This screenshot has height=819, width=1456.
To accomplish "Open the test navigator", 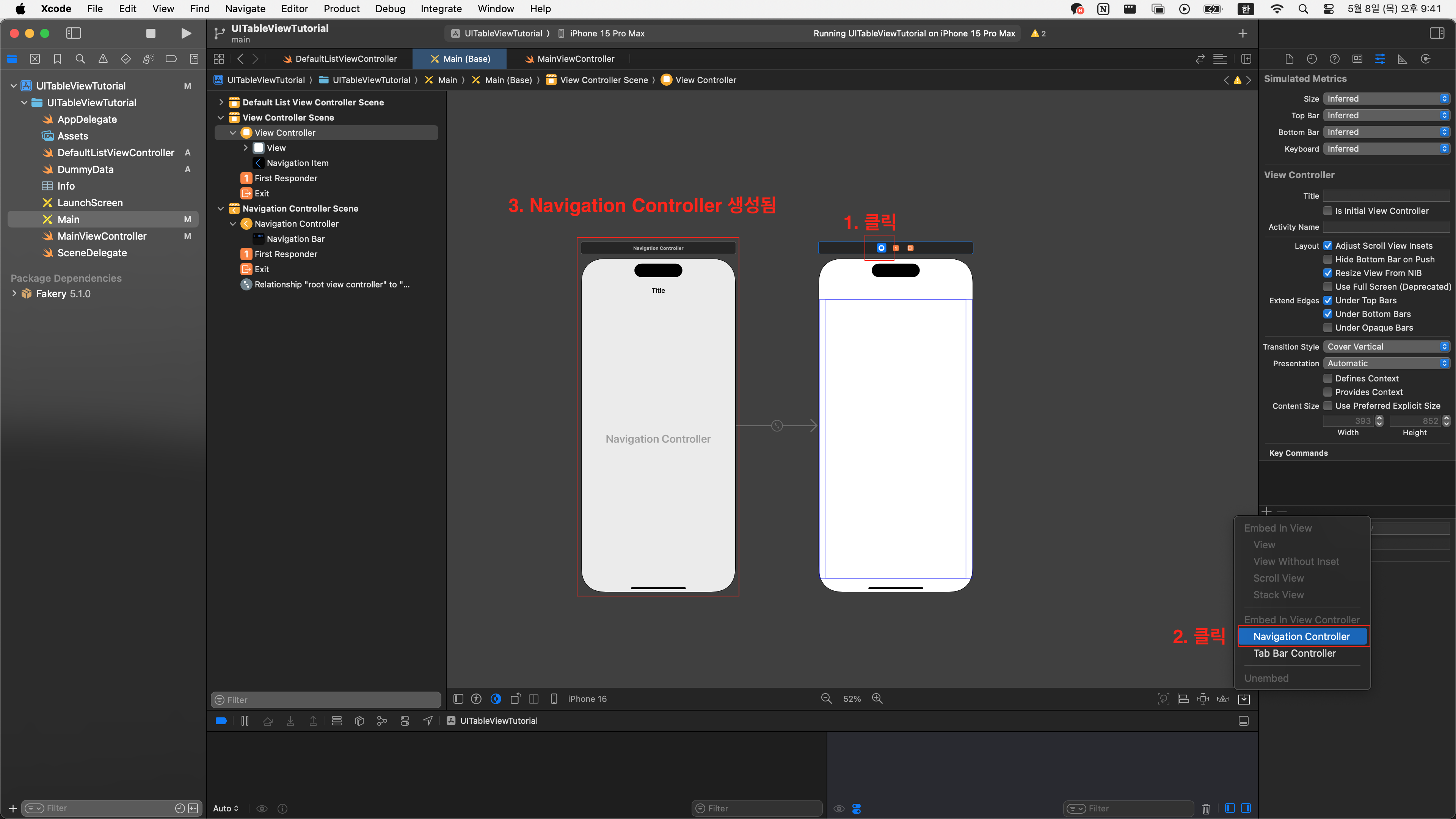I will tap(126, 59).
